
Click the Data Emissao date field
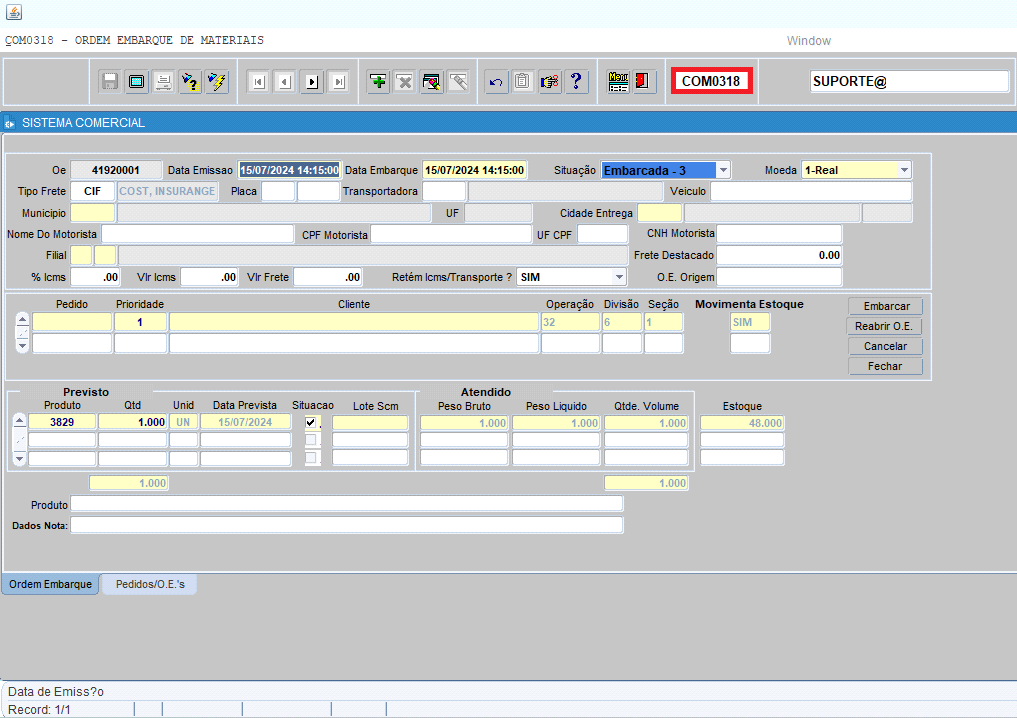tap(289, 170)
